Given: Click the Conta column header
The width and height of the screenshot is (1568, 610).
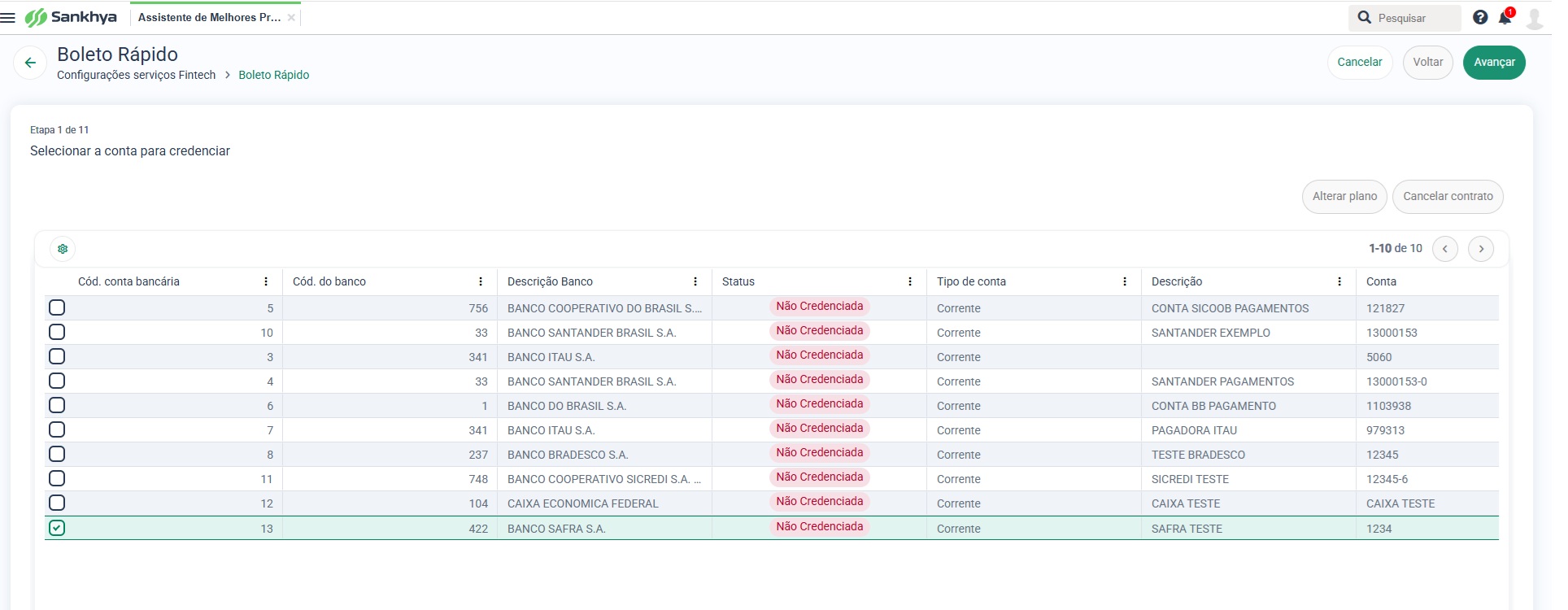Looking at the screenshot, I should (x=1381, y=281).
